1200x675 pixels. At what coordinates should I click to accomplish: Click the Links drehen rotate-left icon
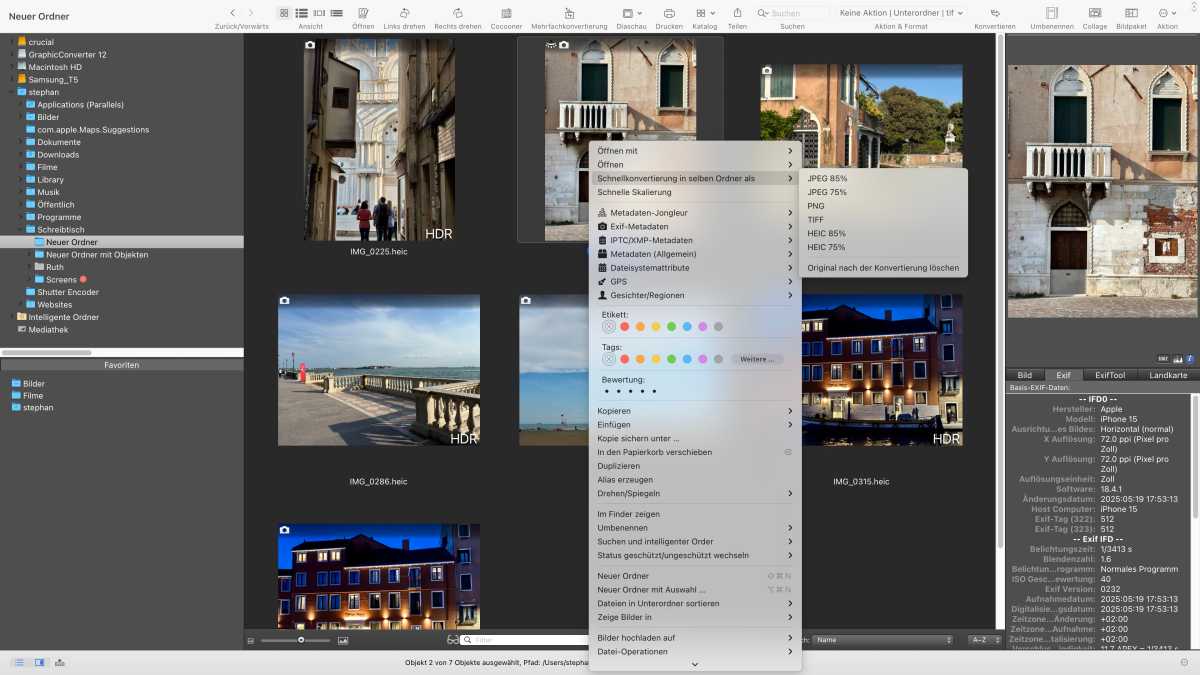coord(404,13)
